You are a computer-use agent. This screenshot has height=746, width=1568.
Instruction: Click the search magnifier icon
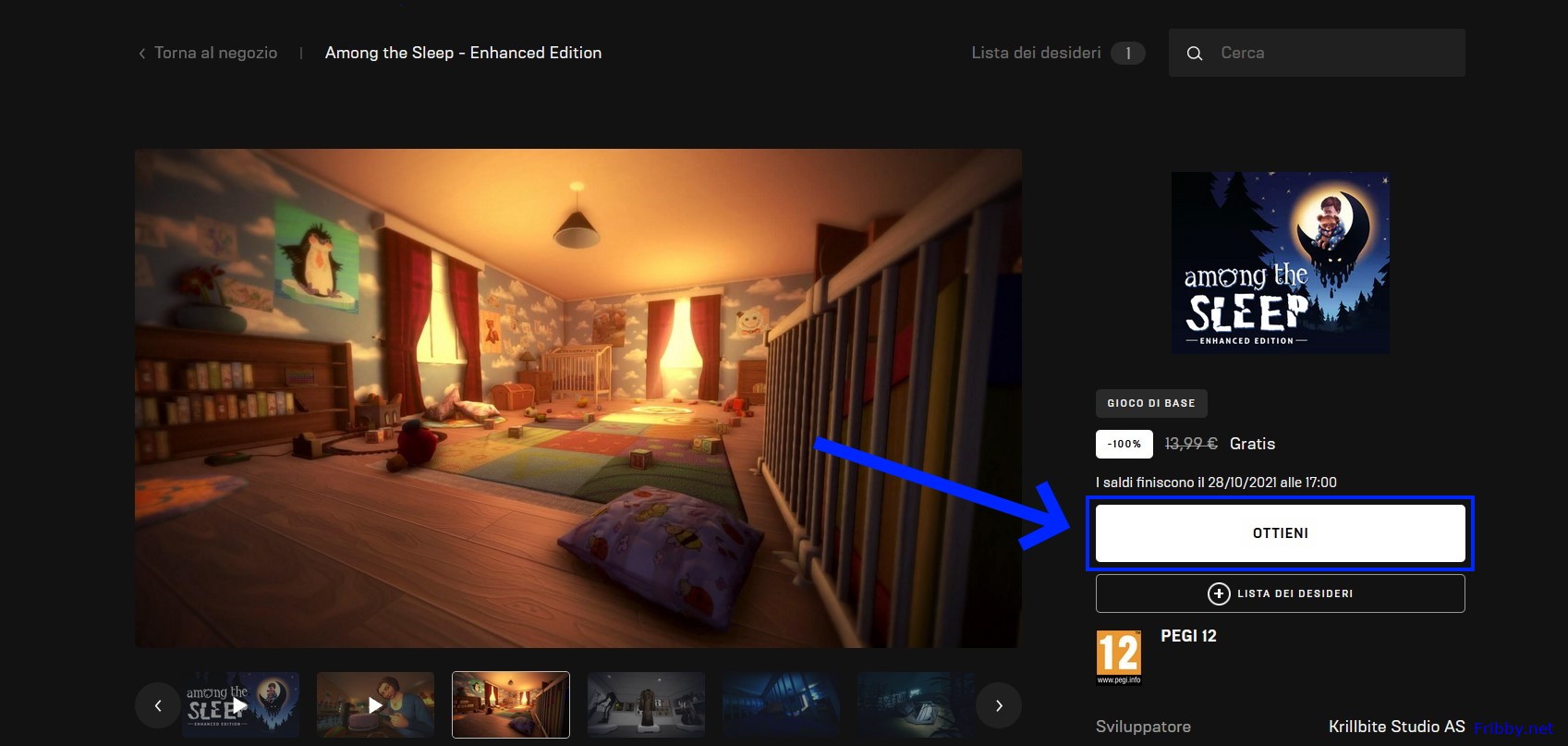[x=1195, y=54]
